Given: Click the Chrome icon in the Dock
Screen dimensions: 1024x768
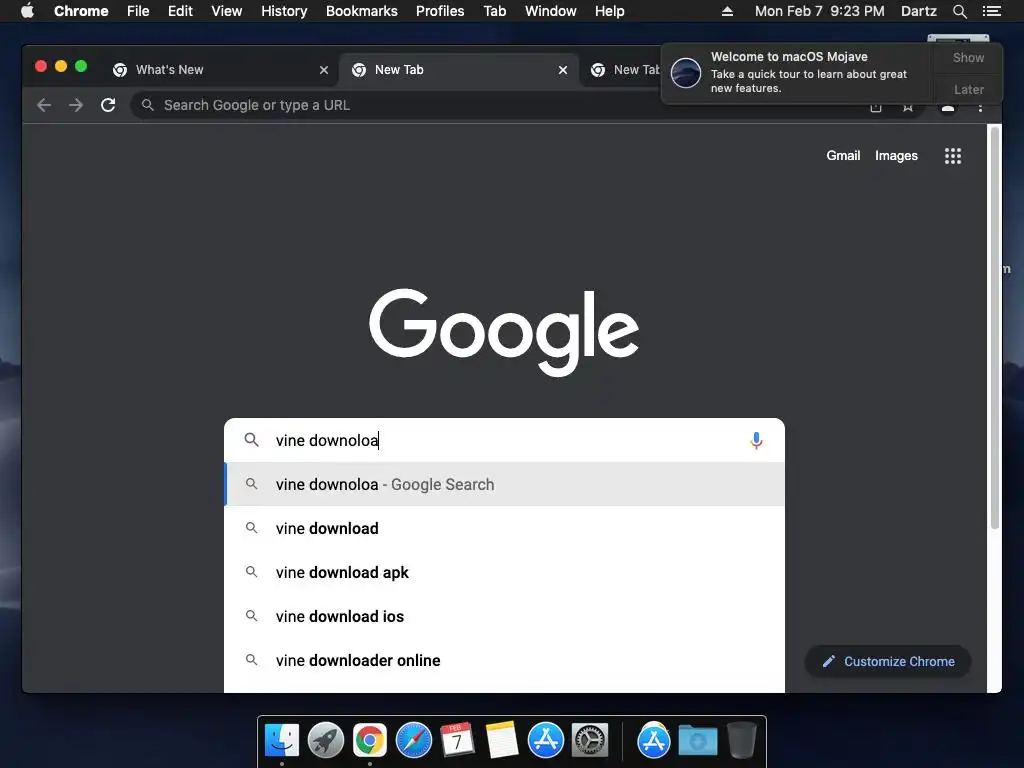Looking at the screenshot, I should (370, 741).
